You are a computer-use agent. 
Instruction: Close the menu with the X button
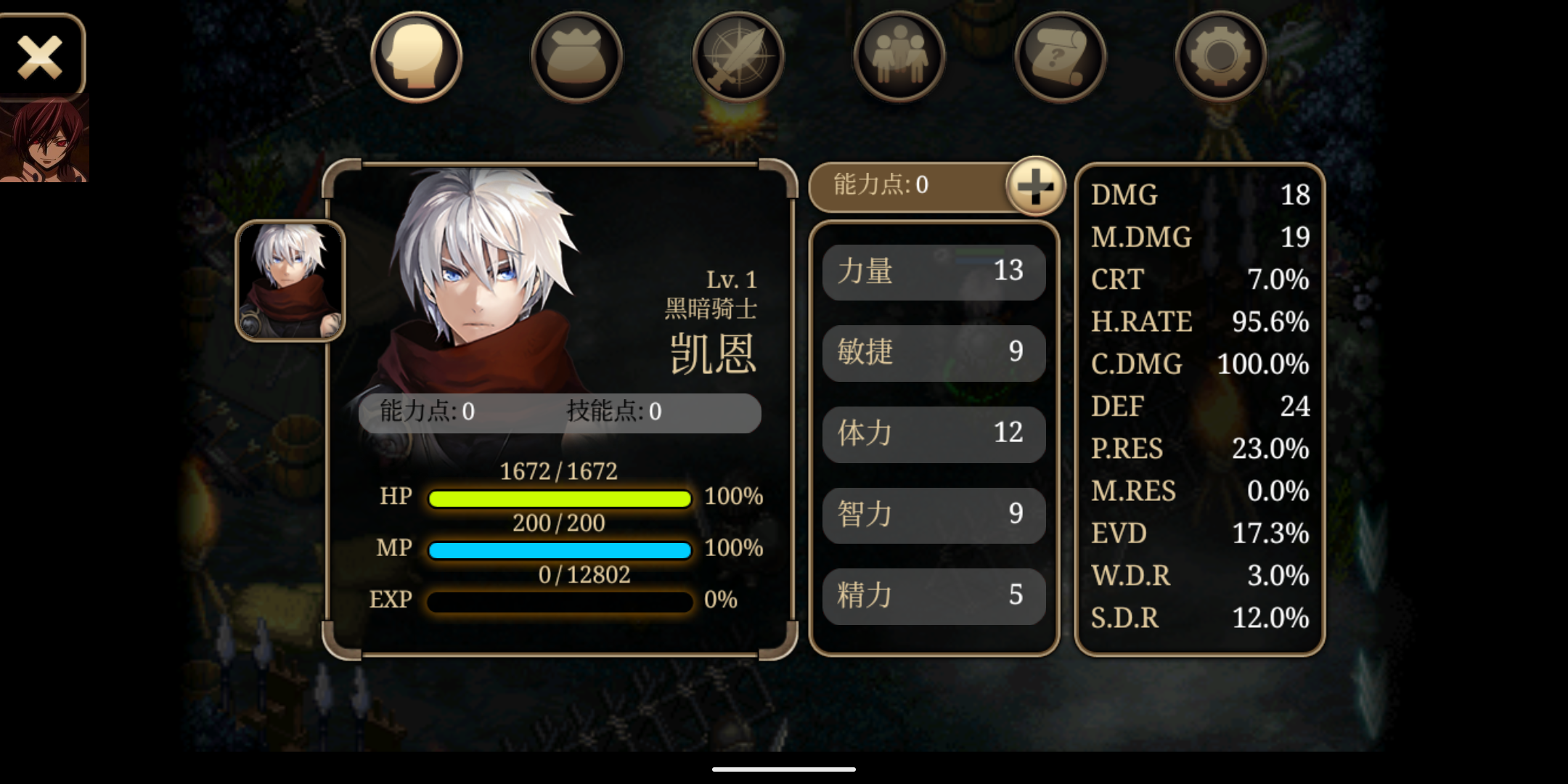[41, 56]
